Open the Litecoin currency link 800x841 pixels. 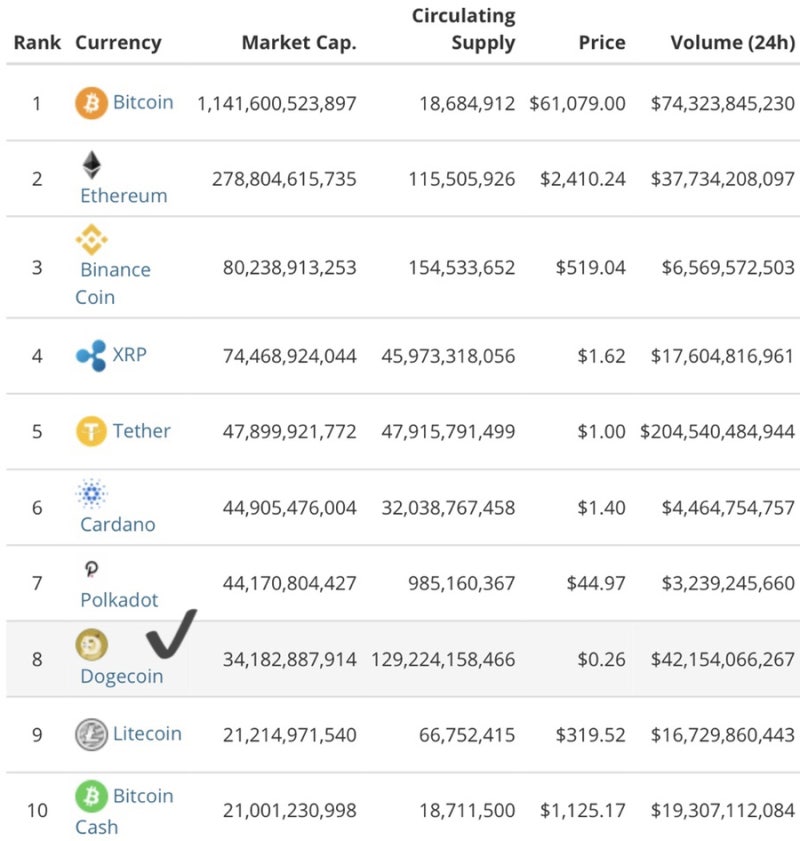click(x=147, y=733)
